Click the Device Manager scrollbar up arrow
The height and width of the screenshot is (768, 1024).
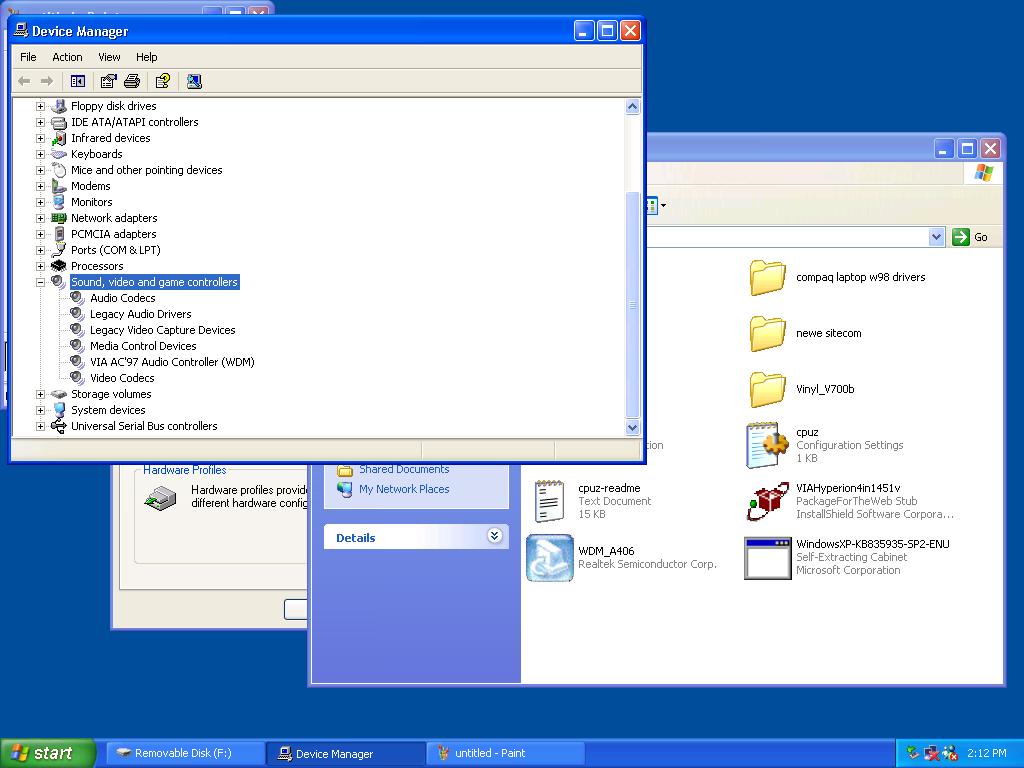[x=632, y=106]
